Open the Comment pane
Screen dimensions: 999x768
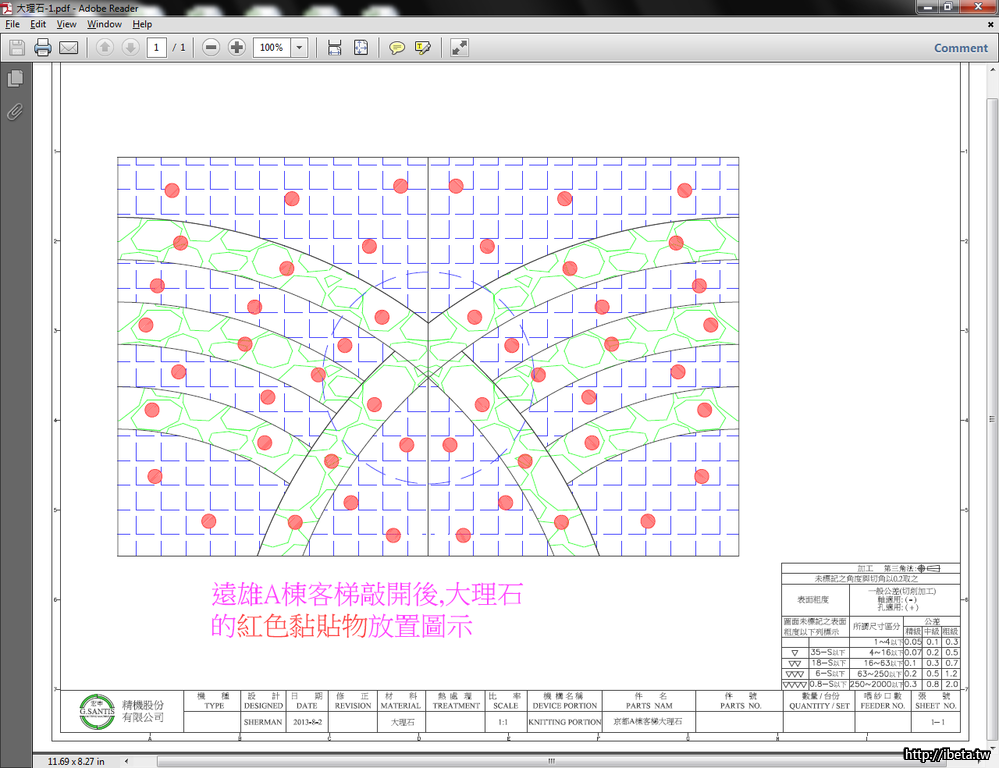pos(960,47)
